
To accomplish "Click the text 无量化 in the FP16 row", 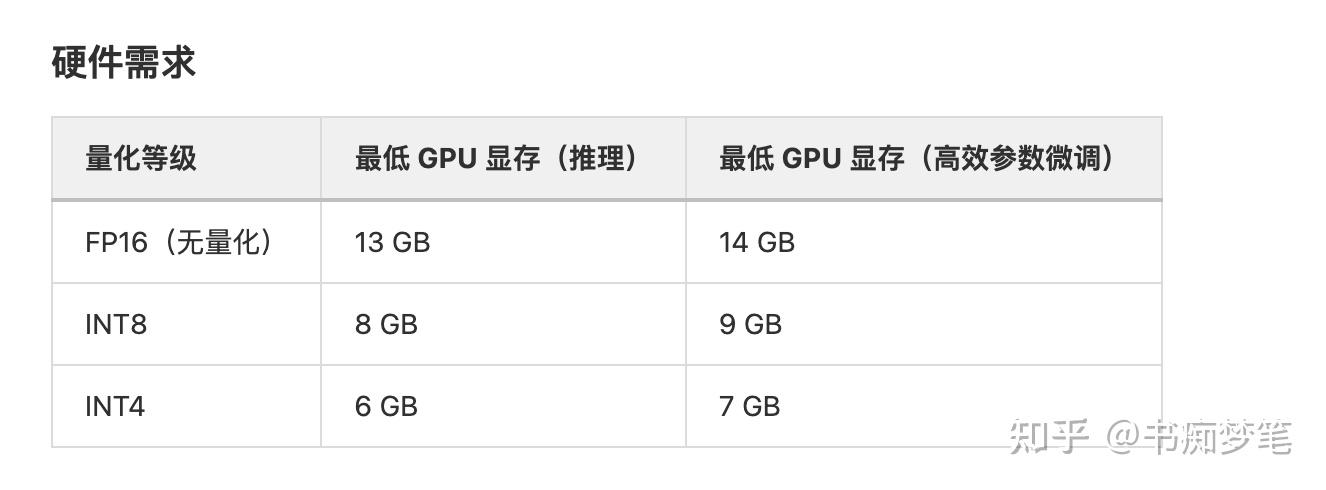I will click(x=219, y=242).
